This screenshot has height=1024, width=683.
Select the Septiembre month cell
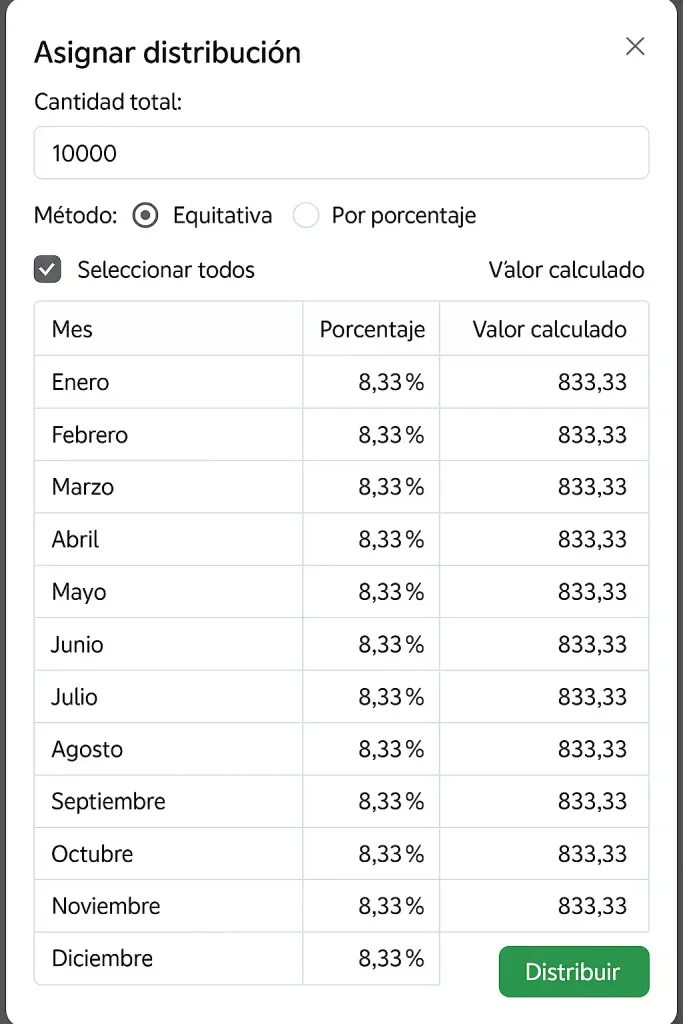(x=109, y=801)
